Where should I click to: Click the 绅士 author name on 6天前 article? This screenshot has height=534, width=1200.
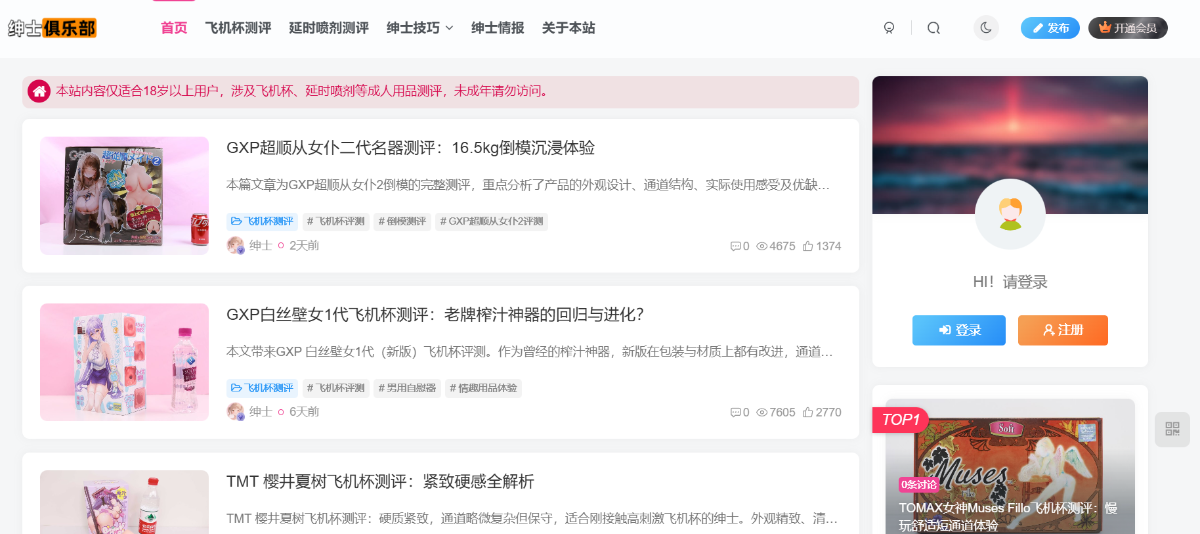[260, 412]
